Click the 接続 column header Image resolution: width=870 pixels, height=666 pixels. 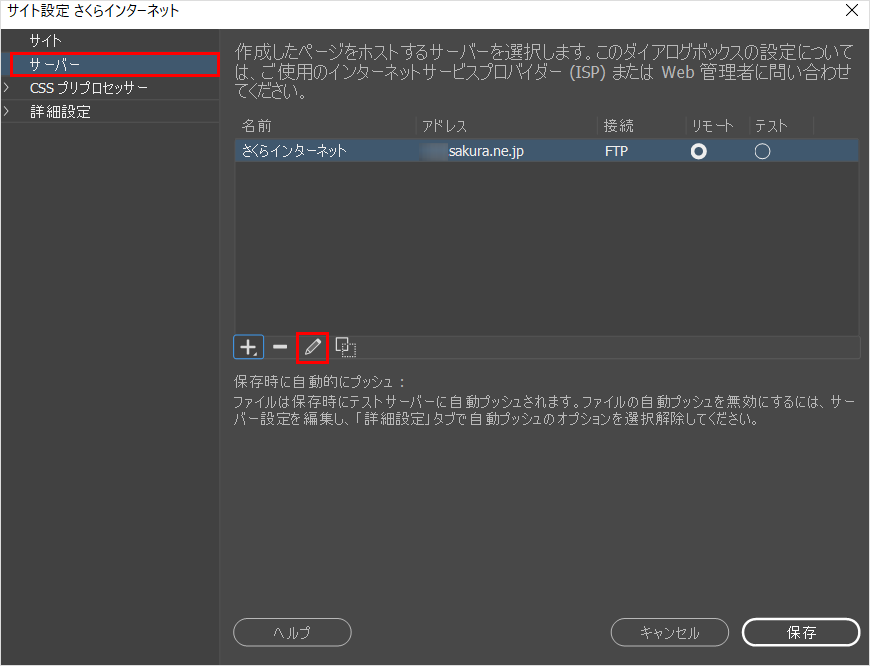[x=618, y=126]
